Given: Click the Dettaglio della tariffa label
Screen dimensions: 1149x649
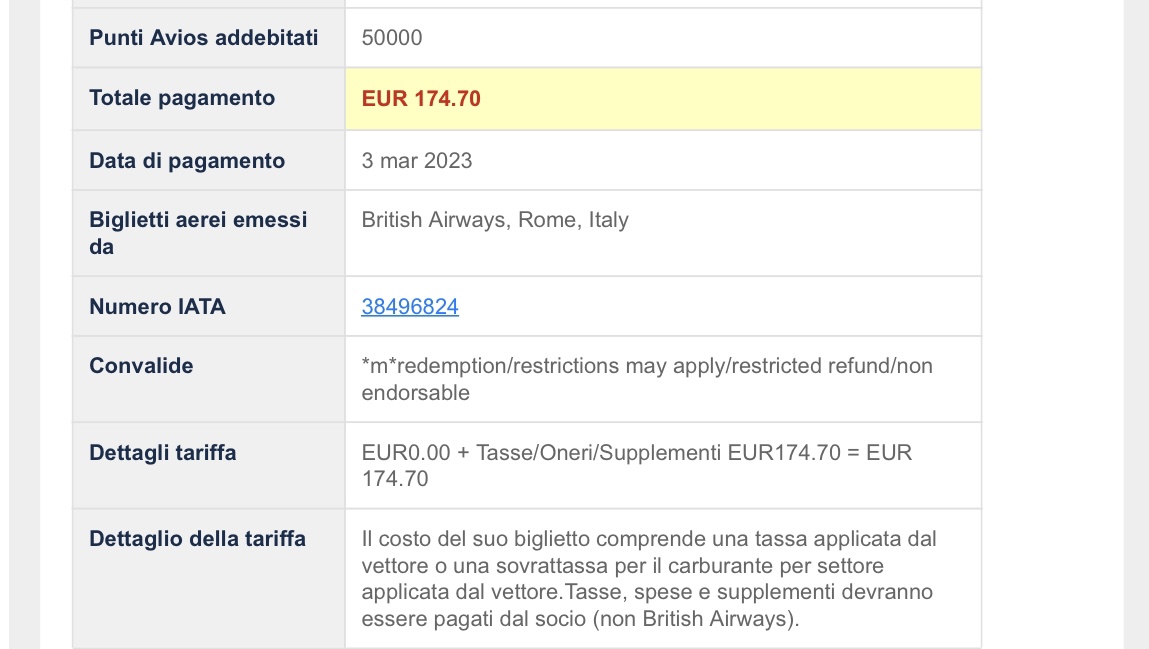Looking at the screenshot, I should point(198,539).
